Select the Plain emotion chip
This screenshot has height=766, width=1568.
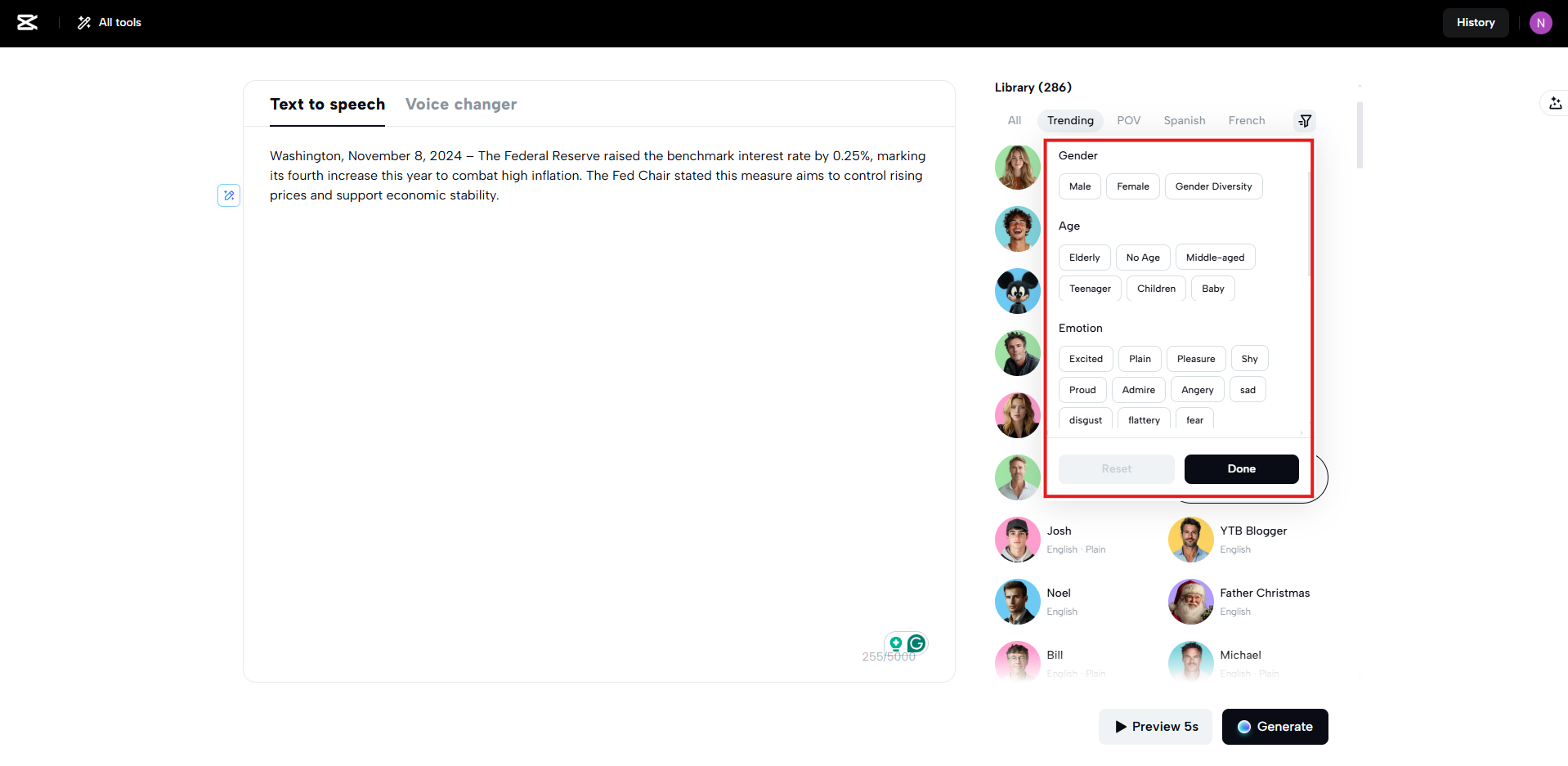(x=1140, y=359)
